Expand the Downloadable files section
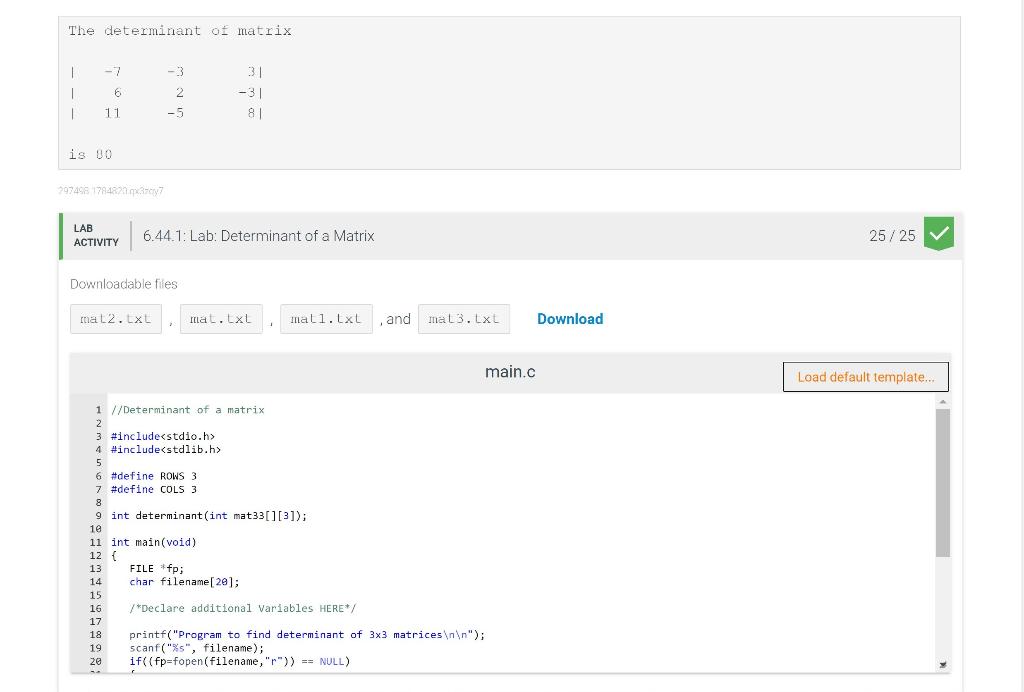1024x692 pixels. pos(123,283)
